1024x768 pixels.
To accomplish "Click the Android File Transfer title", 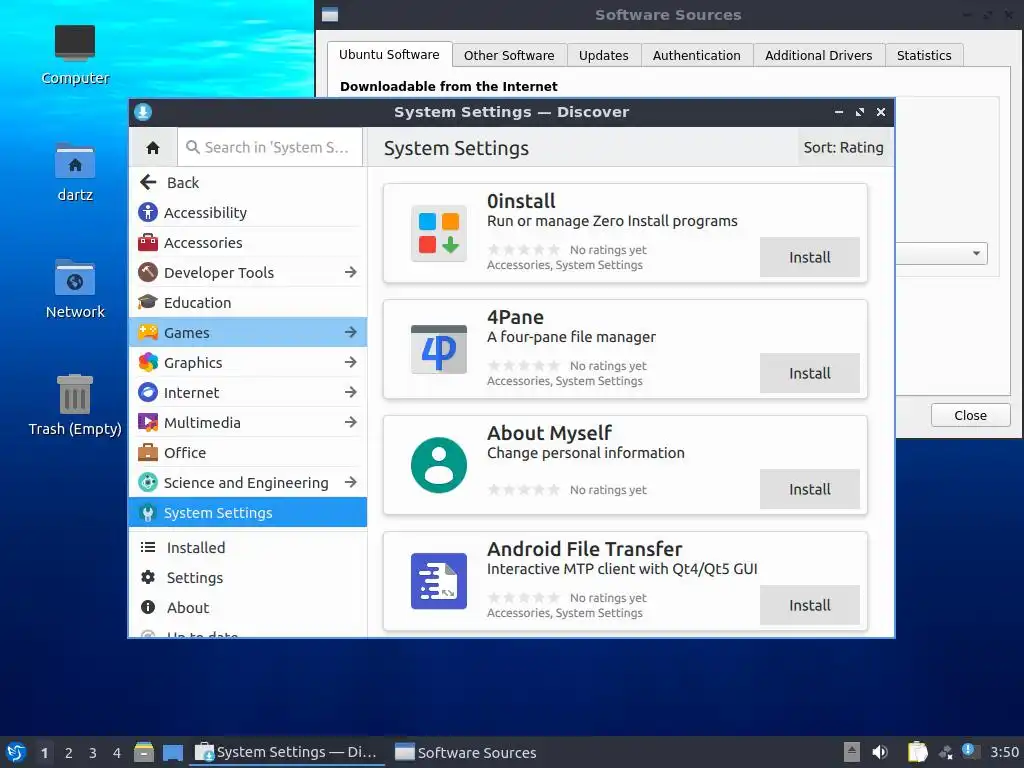I will (x=584, y=549).
